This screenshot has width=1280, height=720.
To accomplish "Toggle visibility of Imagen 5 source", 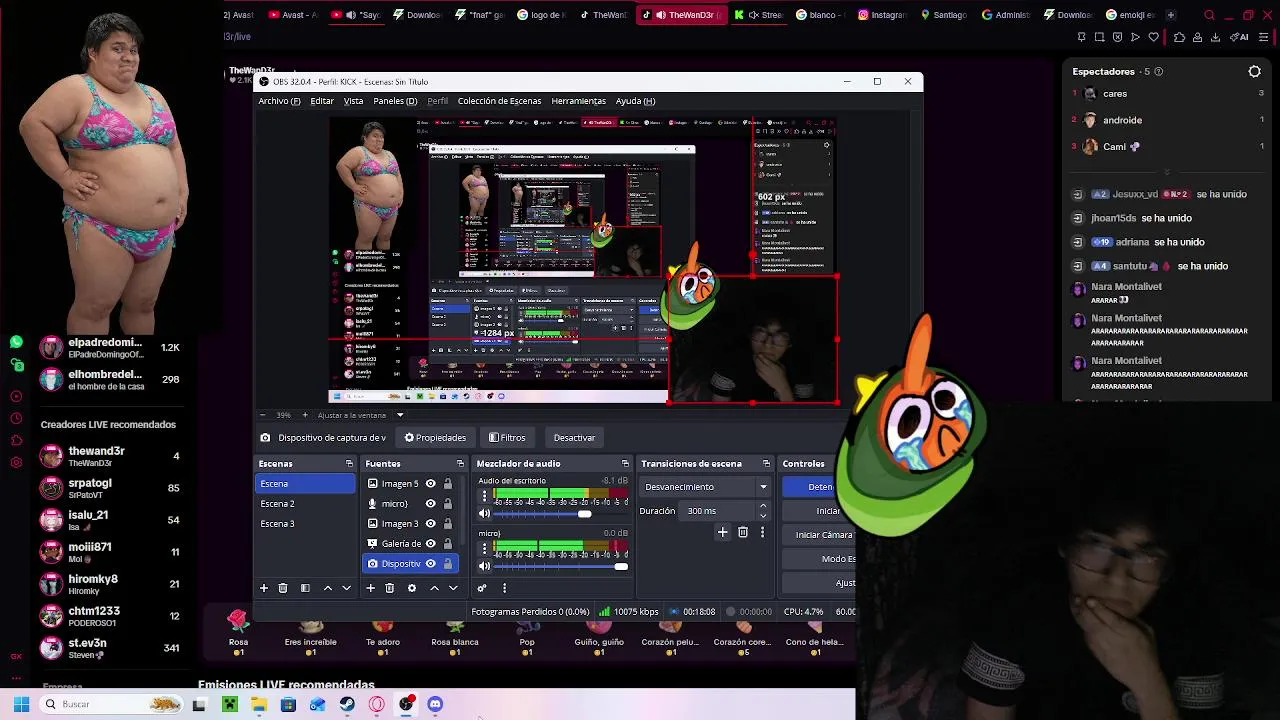I will [x=430, y=483].
